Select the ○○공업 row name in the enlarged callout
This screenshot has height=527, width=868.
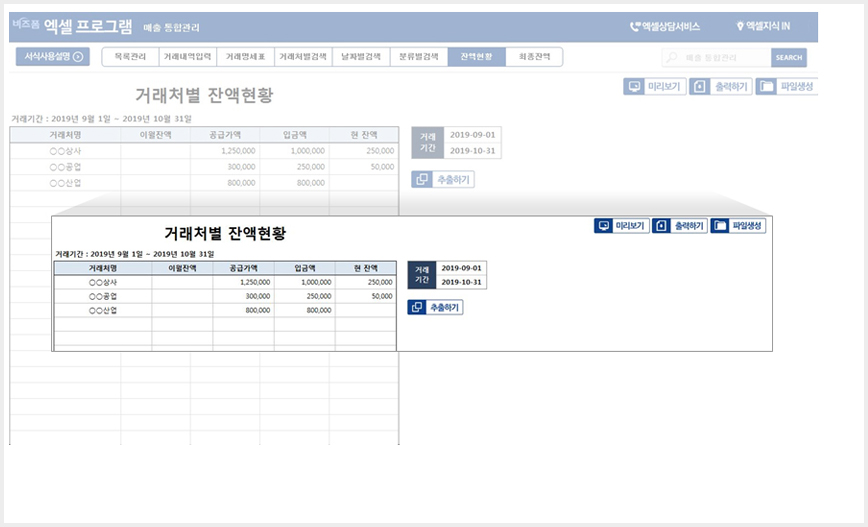tap(103, 296)
